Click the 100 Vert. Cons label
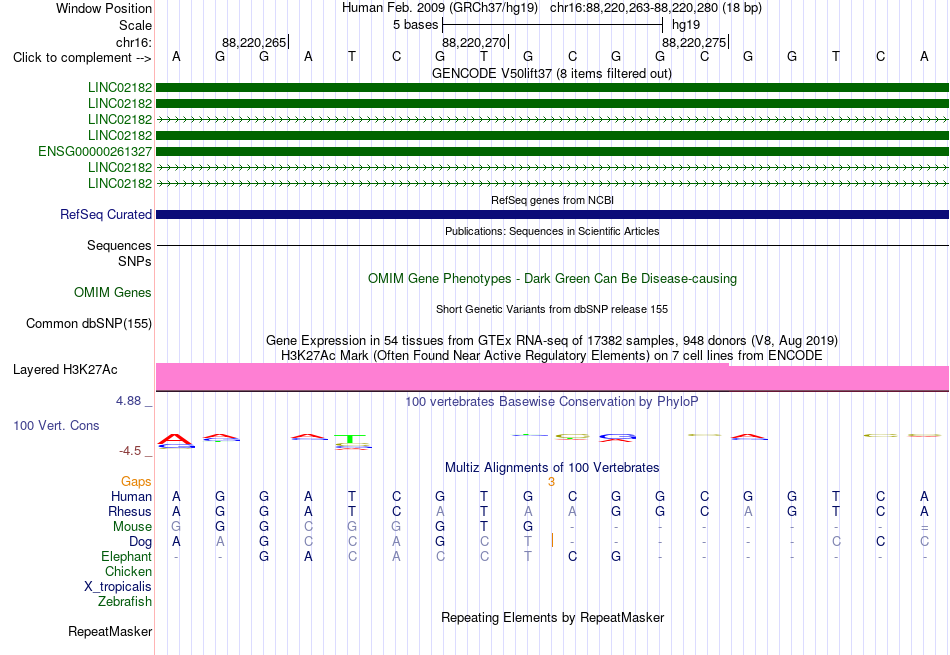 click(56, 425)
